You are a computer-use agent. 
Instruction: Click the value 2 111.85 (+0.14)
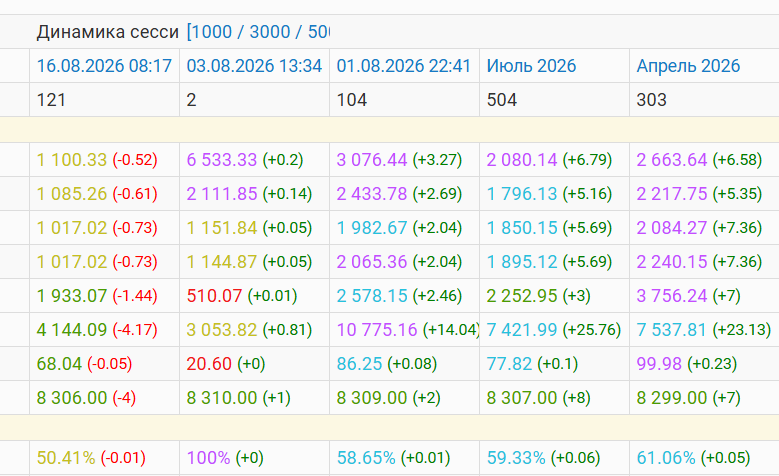[249, 194]
